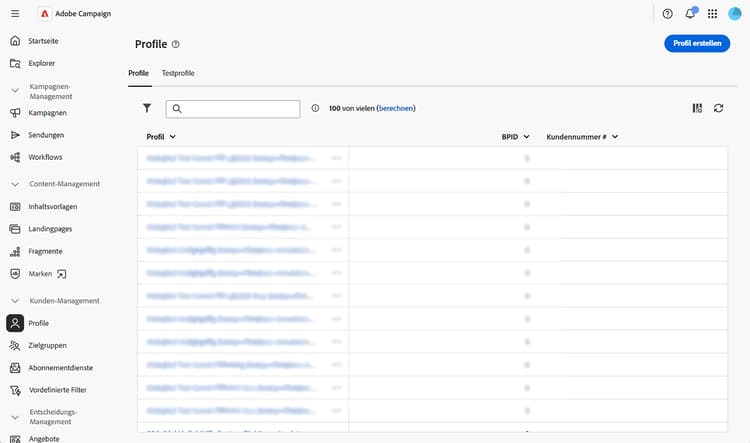The width and height of the screenshot is (750, 443).
Task: Click the Angebote icon
Action: point(15,439)
